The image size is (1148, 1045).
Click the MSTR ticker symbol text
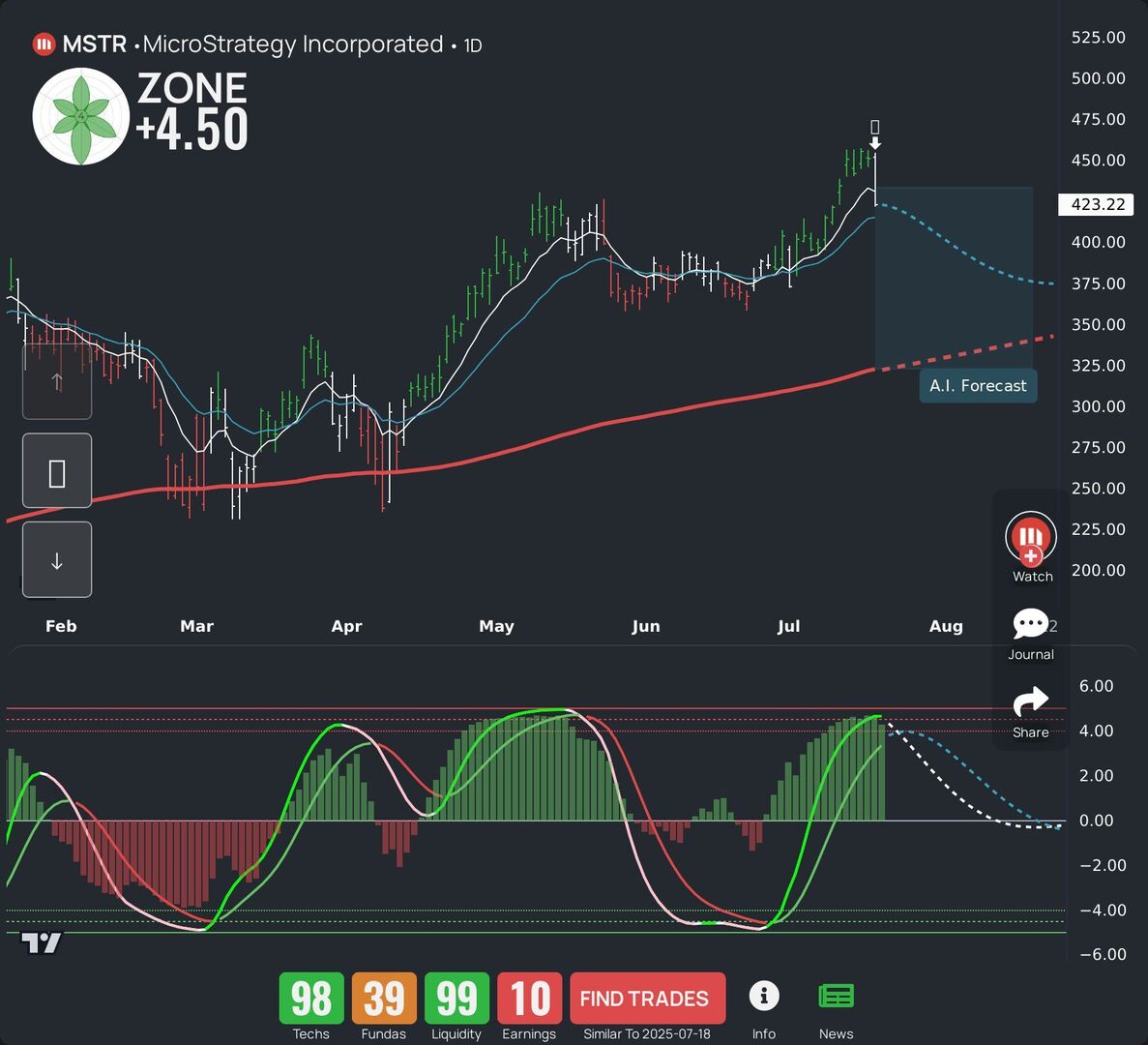pos(95,45)
